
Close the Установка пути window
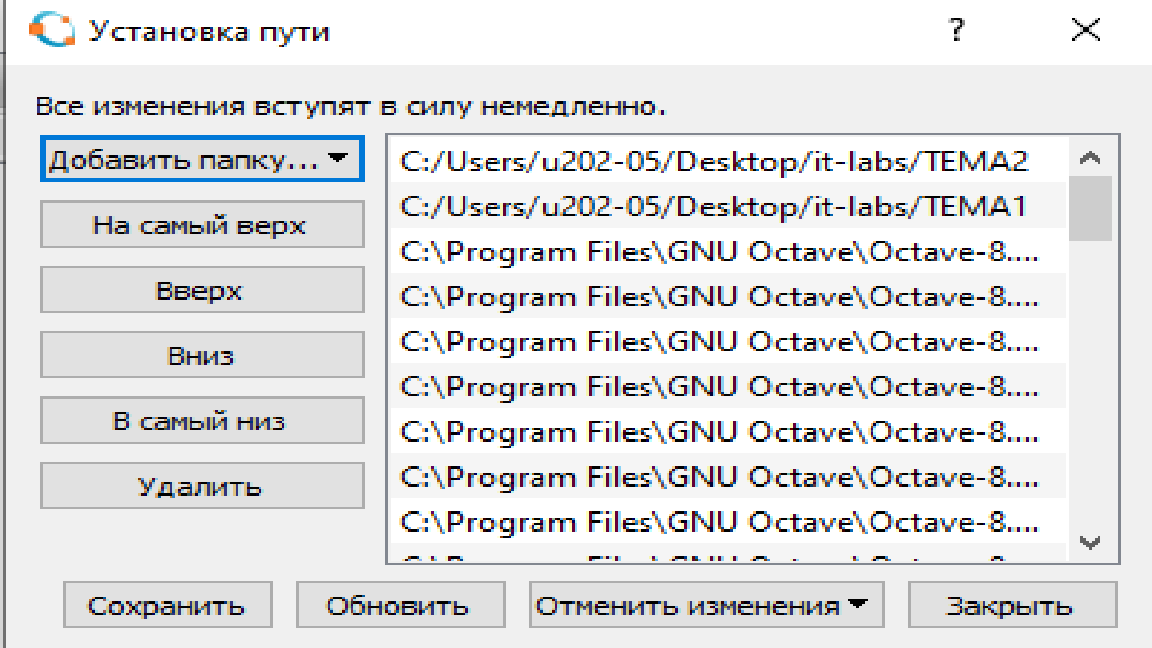pyautogui.click(x=1084, y=30)
